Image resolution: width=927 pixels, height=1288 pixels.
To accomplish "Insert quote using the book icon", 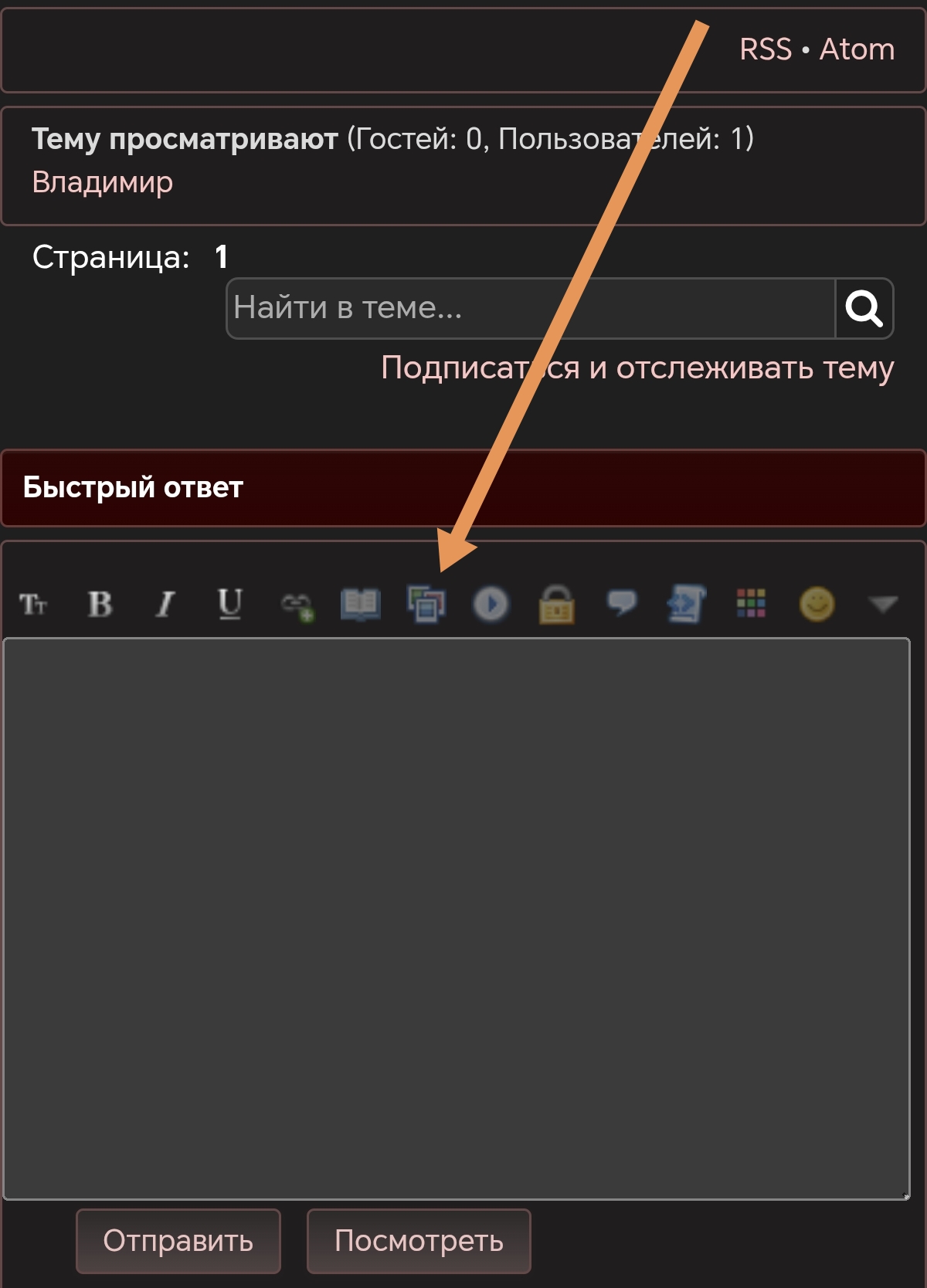I will [361, 604].
